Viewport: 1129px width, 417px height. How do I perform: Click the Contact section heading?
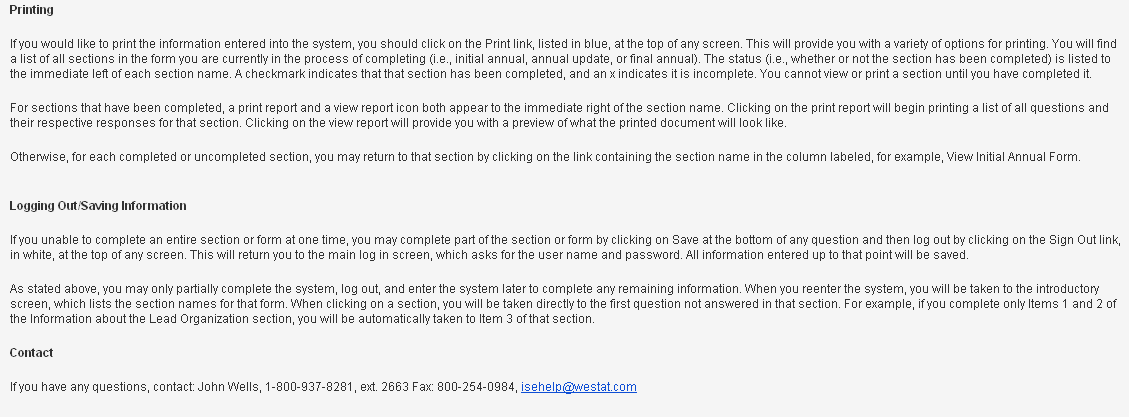point(31,353)
